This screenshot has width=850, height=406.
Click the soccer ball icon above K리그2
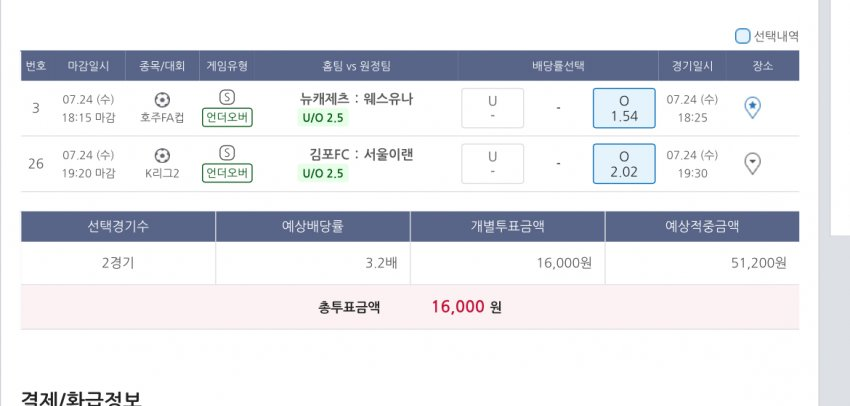(163, 155)
